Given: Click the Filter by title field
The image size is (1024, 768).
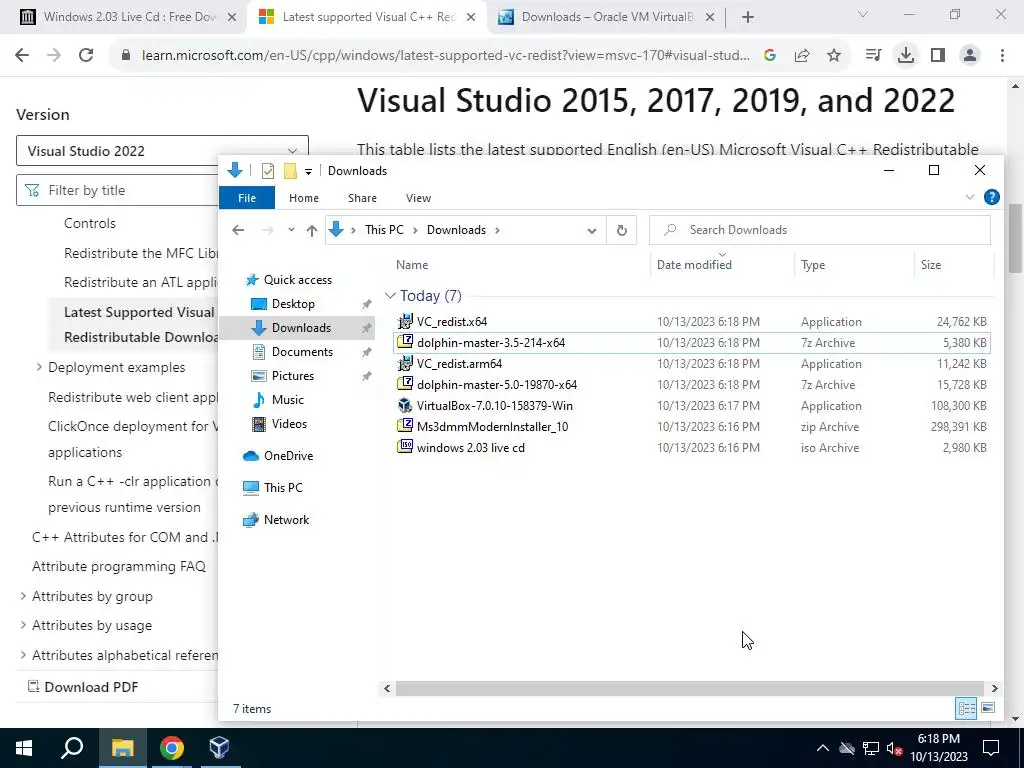Looking at the screenshot, I should click(118, 190).
